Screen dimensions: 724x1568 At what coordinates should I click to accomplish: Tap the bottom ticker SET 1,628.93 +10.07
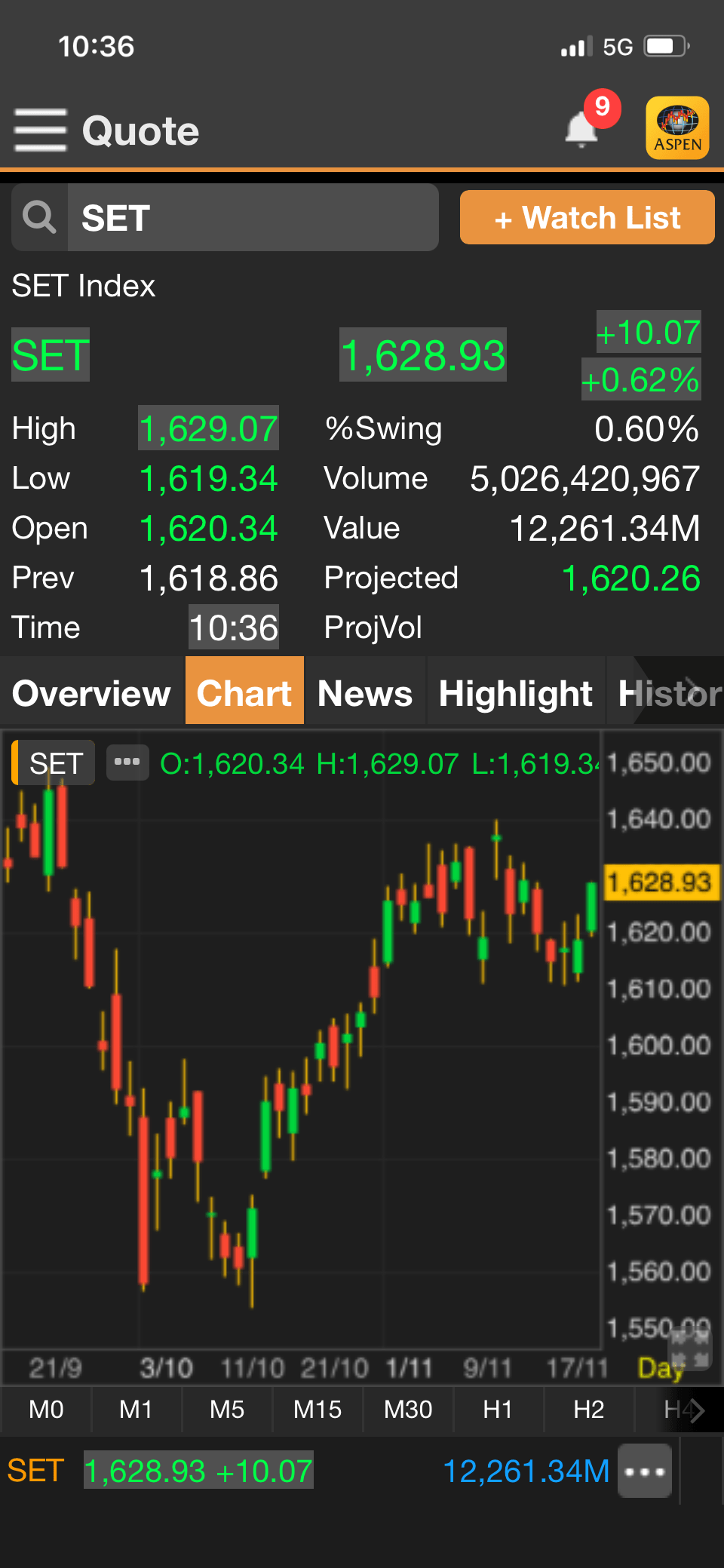(160, 1471)
